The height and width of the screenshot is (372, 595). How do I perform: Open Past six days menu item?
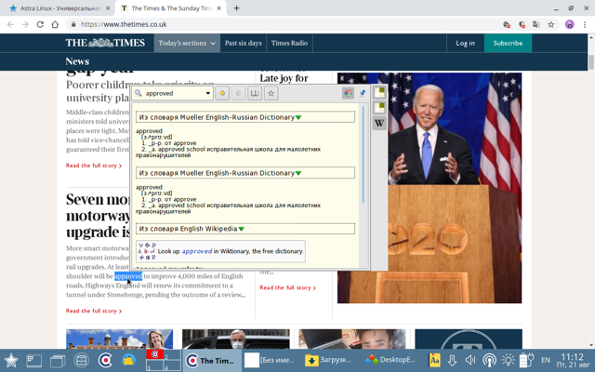tap(243, 43)
